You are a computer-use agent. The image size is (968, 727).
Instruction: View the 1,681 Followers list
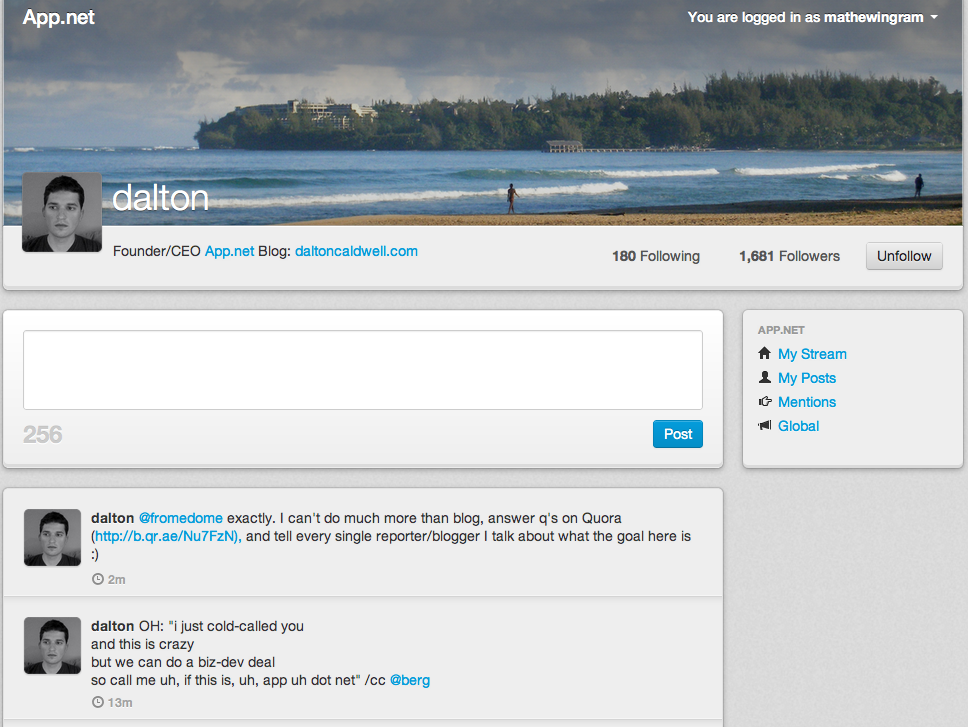789,256
